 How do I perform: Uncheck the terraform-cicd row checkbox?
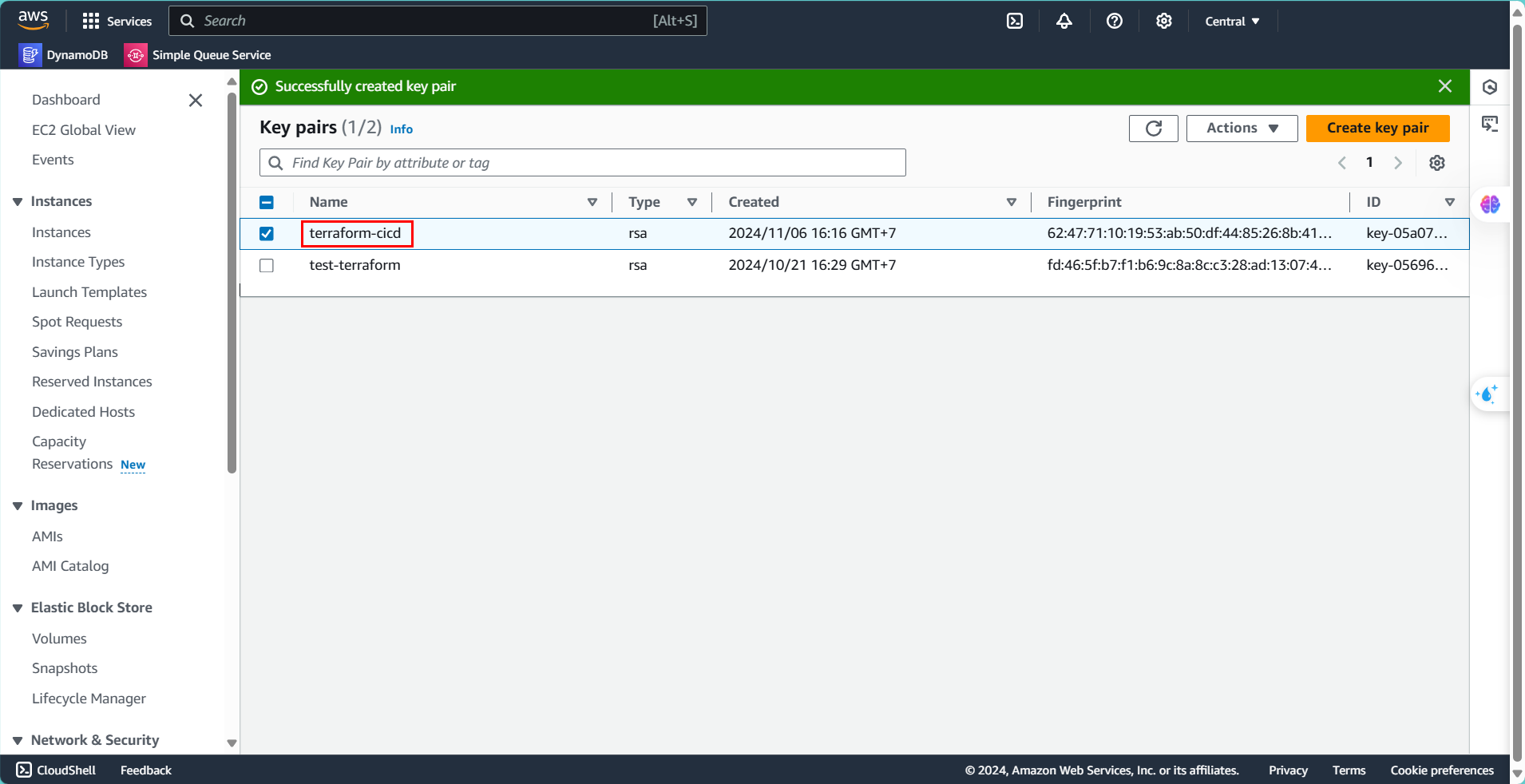click(267, 234)
